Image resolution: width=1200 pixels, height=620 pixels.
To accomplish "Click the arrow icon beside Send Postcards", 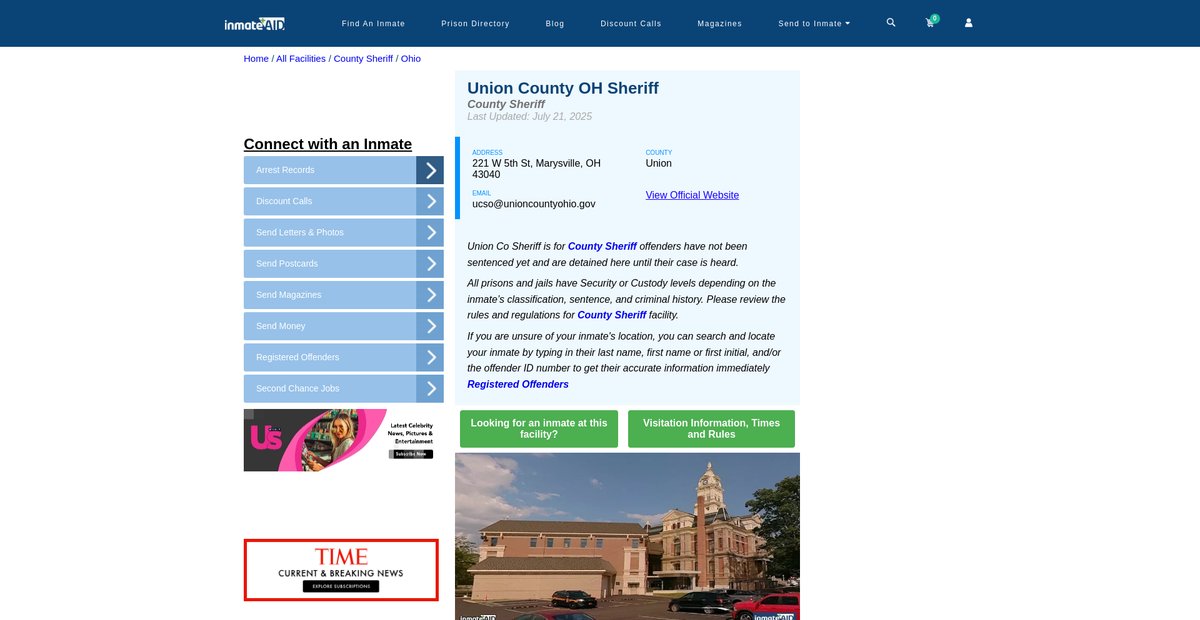I will (430, 264).
